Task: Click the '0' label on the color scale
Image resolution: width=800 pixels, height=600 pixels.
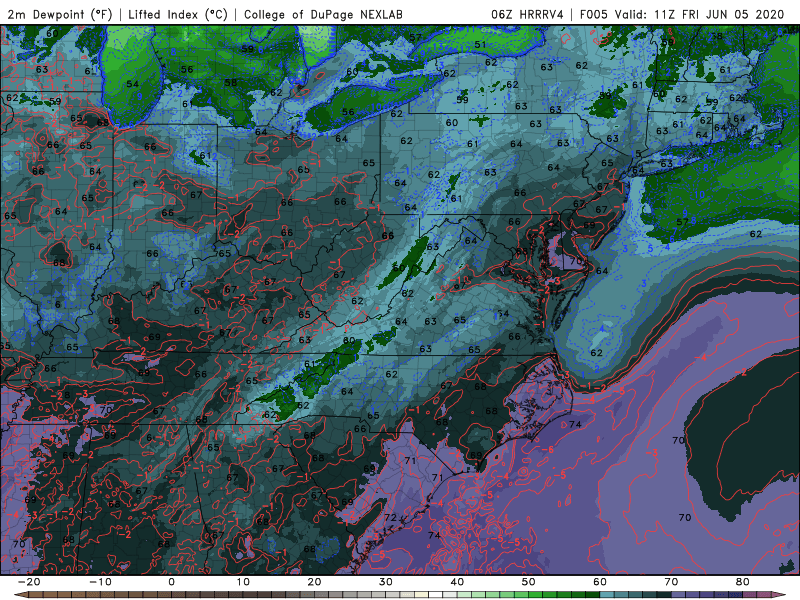Action: coord(171,582)
